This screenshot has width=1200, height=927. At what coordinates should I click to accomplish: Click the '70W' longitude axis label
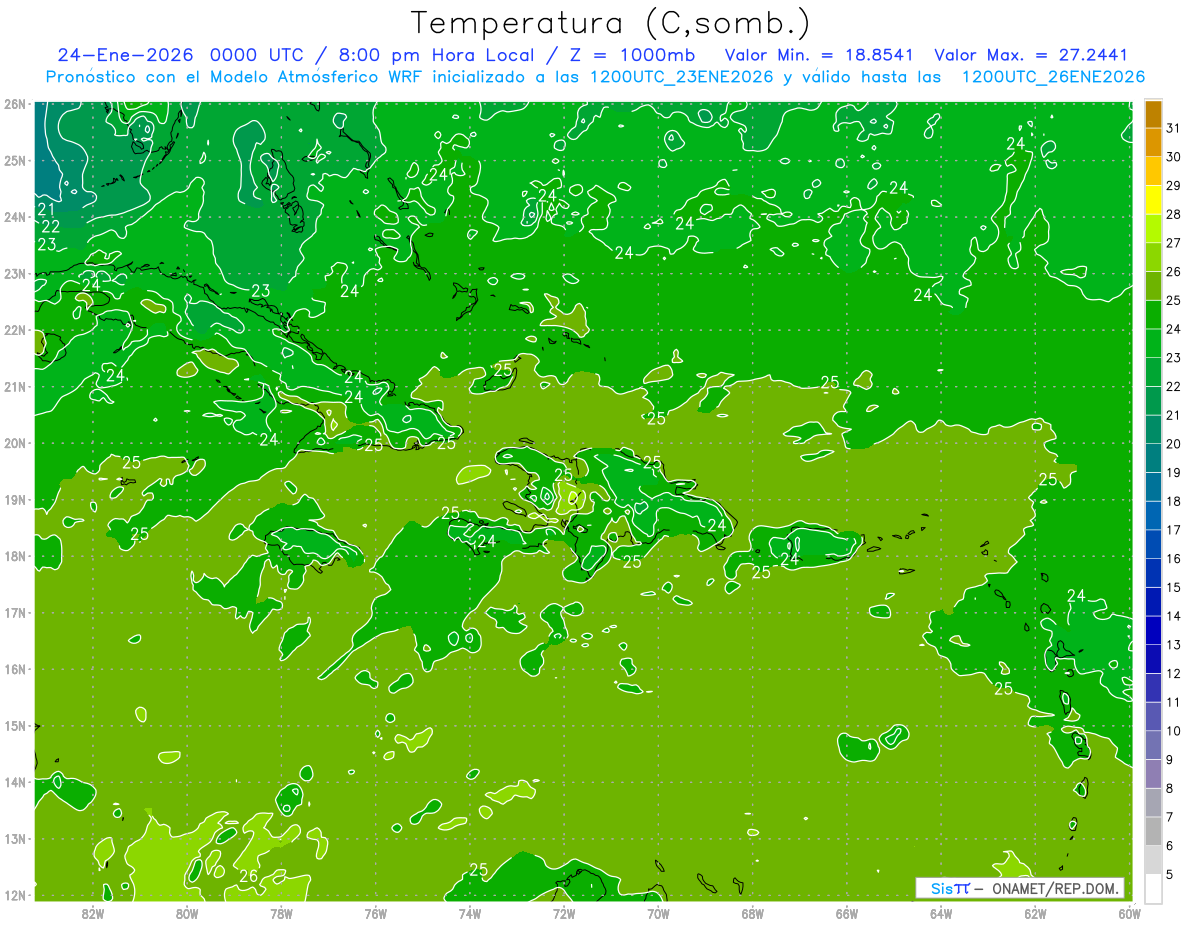(x=658, y=913)
